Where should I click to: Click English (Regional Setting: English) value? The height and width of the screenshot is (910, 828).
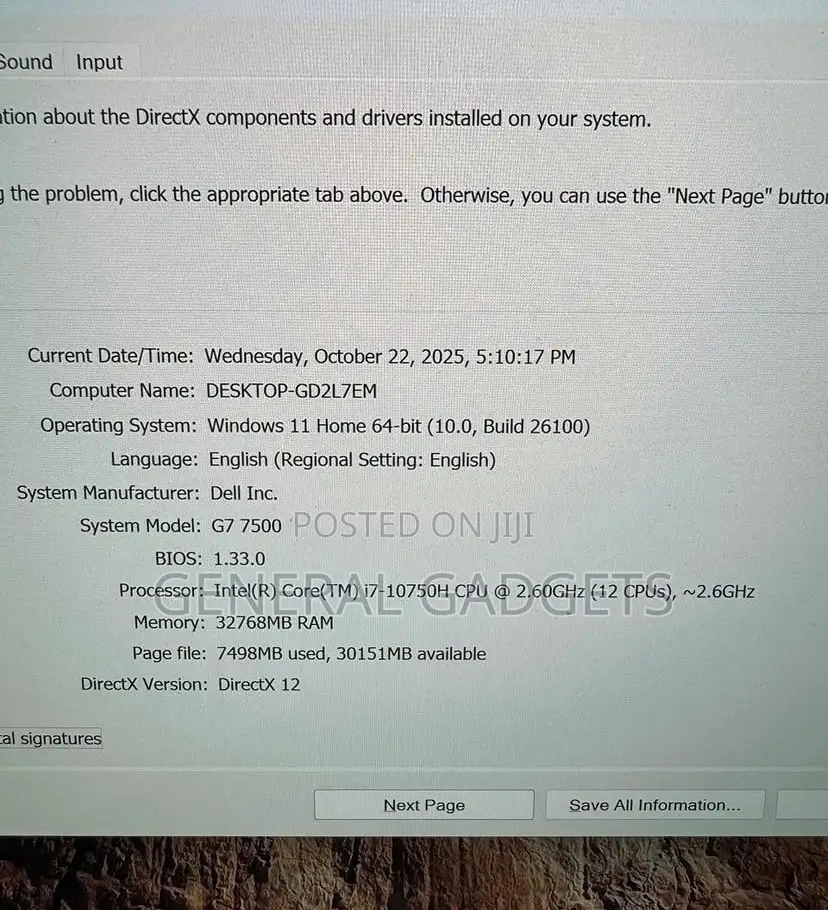pyautogui.click(x=352, y=460)
